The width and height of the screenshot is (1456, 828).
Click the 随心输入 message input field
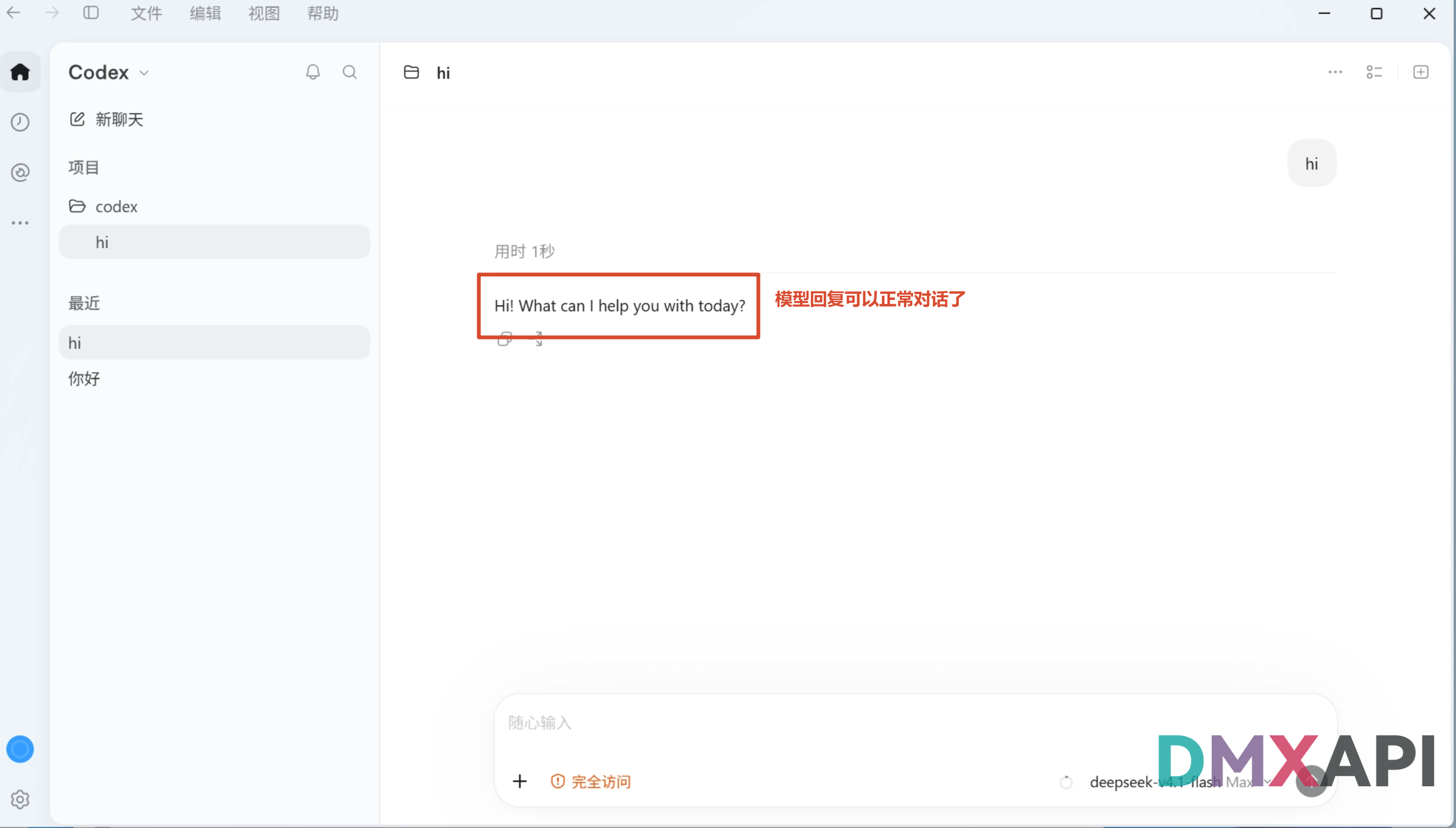(x=914, y=723)
